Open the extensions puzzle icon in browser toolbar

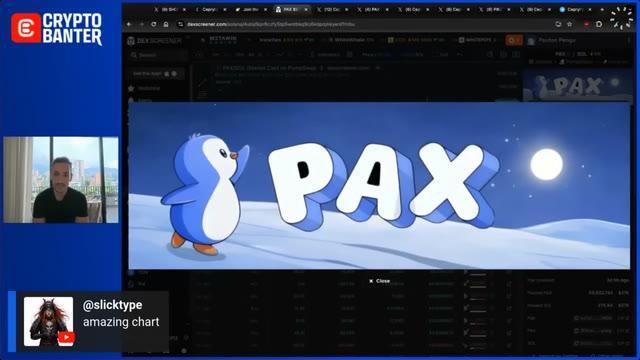[x=599, y=24]
